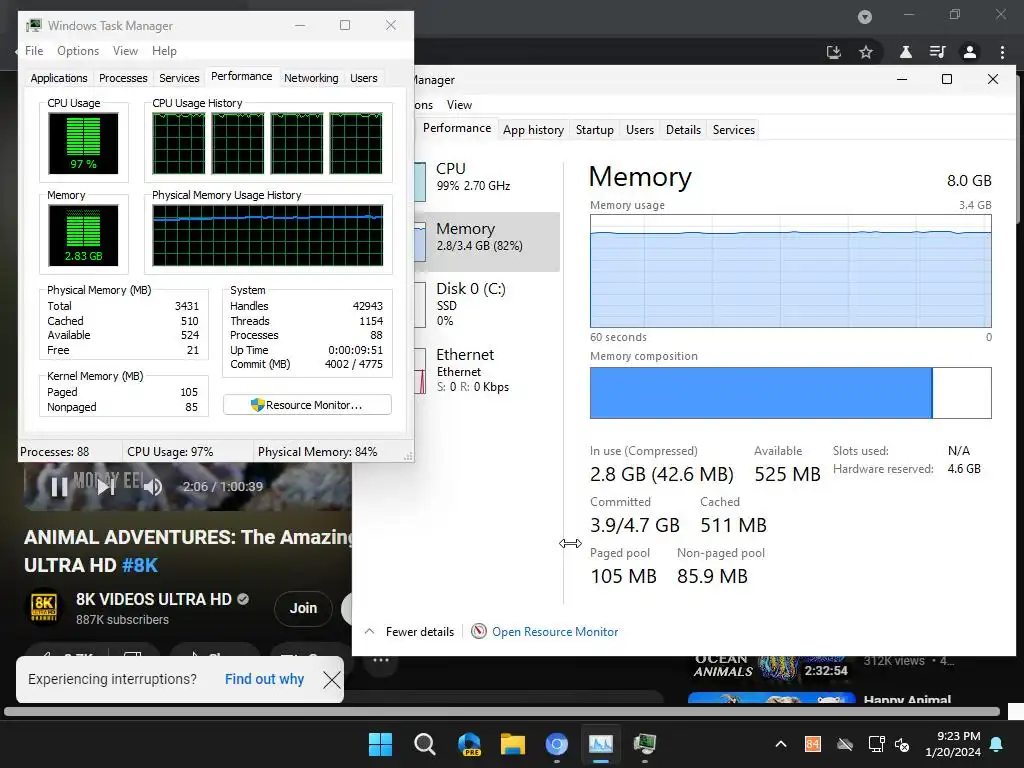Open the clock showing 9:23 PM
This screenshot has width=1024, height=768.
(x=953, y=744)
